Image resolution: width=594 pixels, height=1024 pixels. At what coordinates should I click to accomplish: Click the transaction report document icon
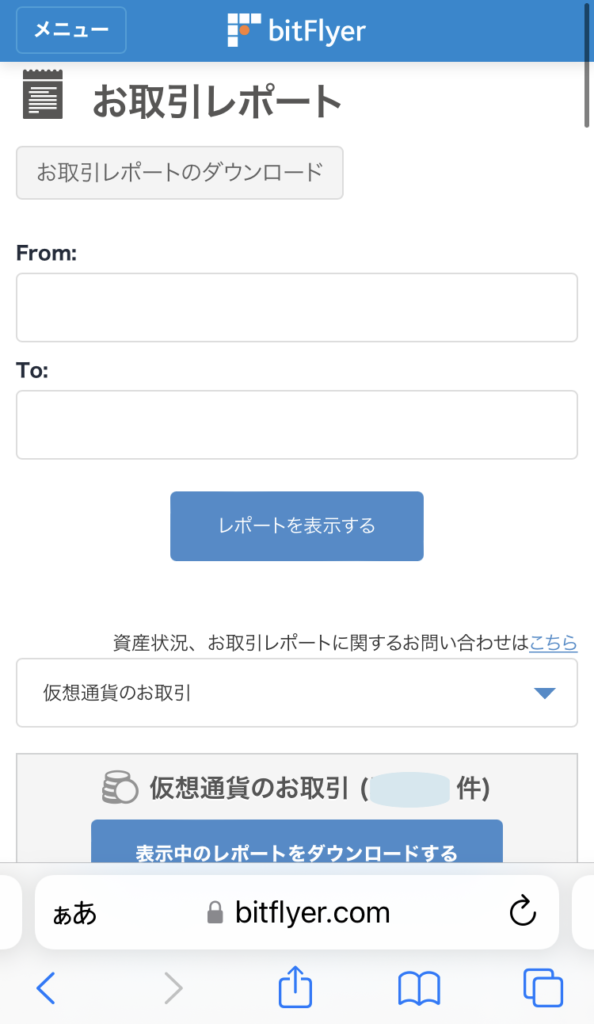pos(43,95)
